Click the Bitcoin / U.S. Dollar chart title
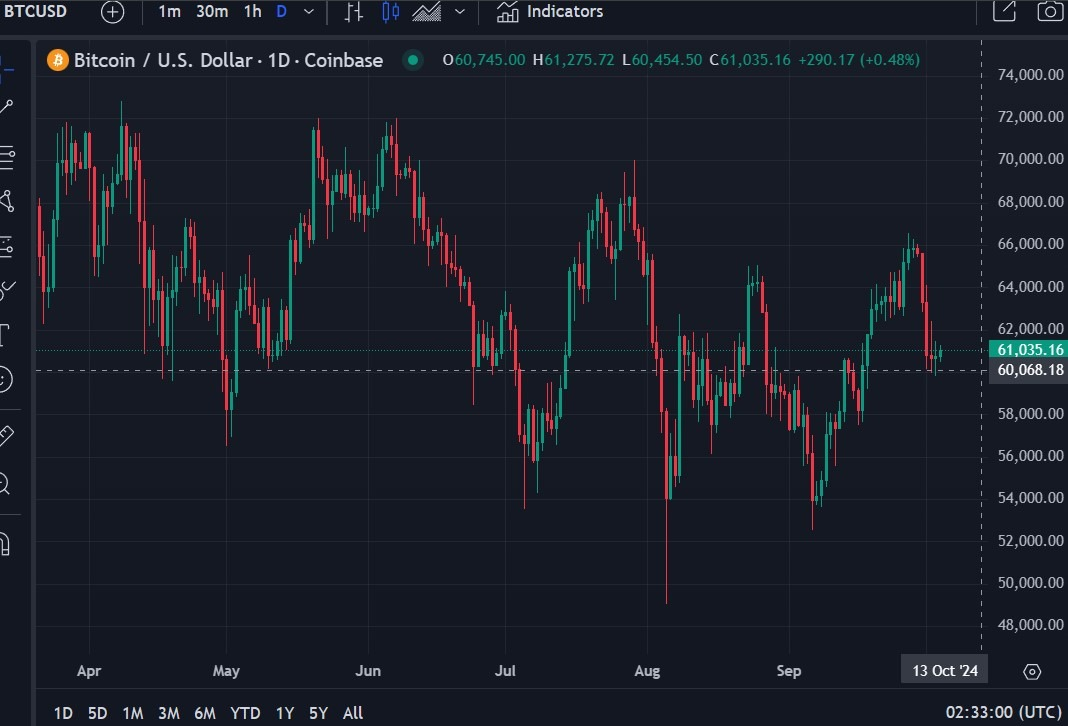This screenshot has height=726, width=1068. (228, 60)
